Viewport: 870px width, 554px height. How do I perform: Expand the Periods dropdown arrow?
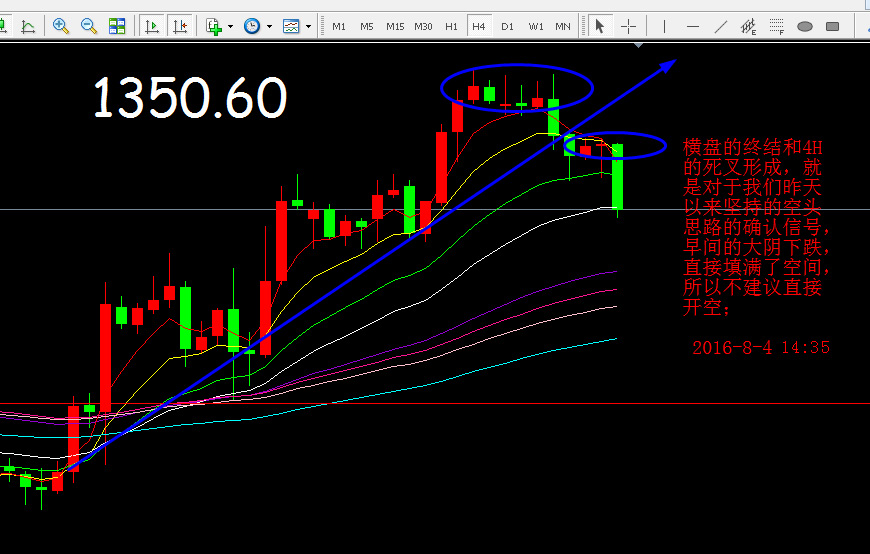[x=269, y=26]
